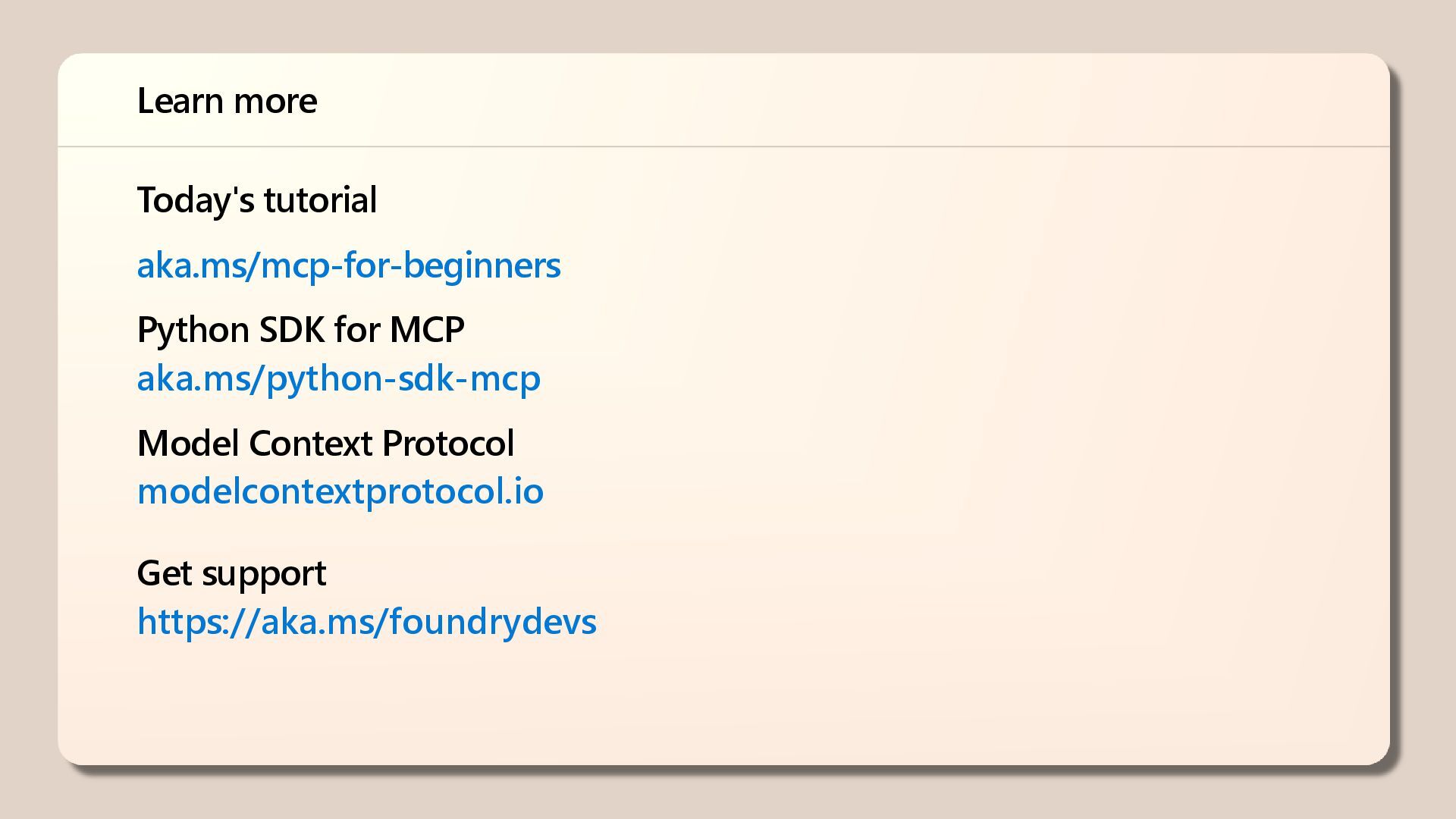
Task: Click the word 'Python' in the SDK heading
Action: (x=193, y=331)
